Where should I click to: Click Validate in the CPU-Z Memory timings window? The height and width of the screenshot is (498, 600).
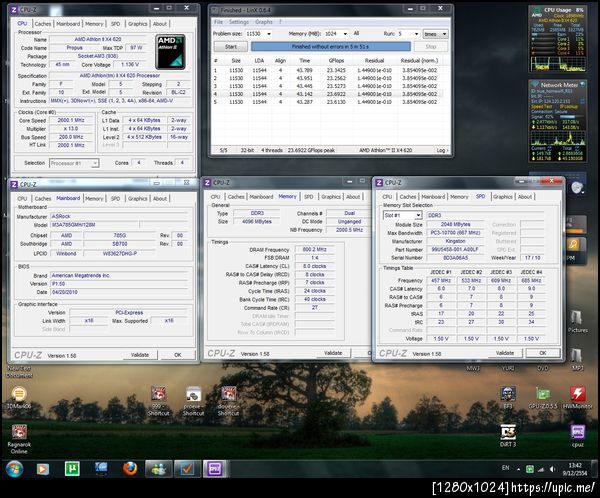[333, 353]
